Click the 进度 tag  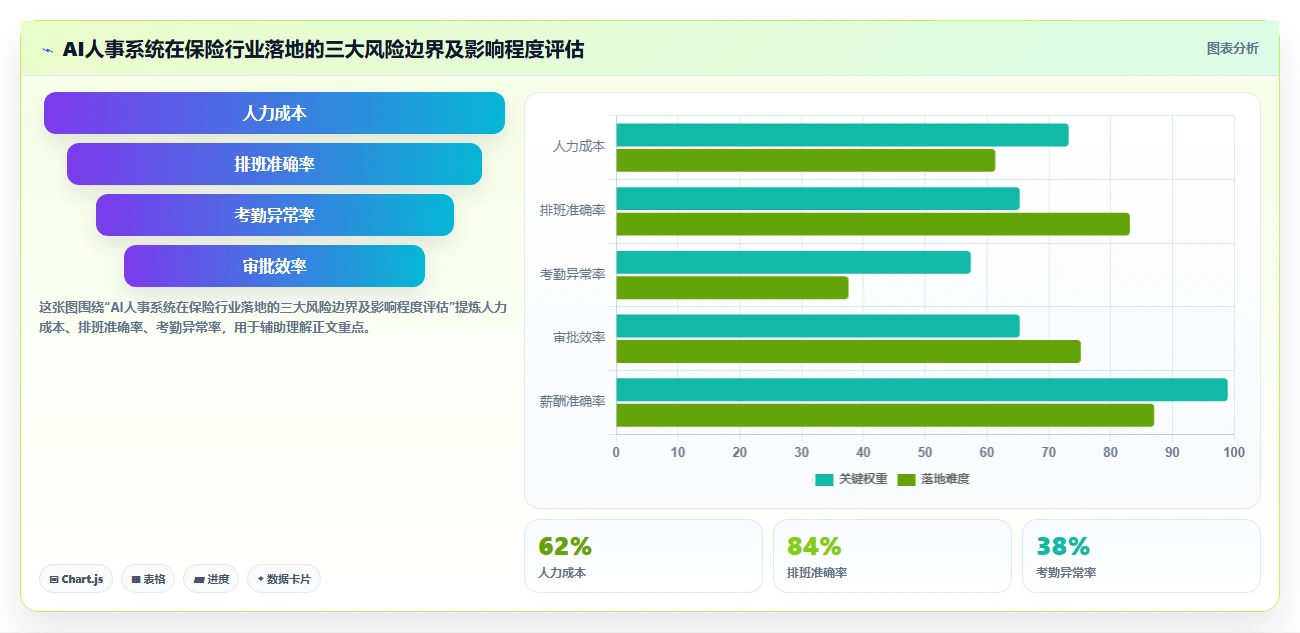(x=211, y=579)
